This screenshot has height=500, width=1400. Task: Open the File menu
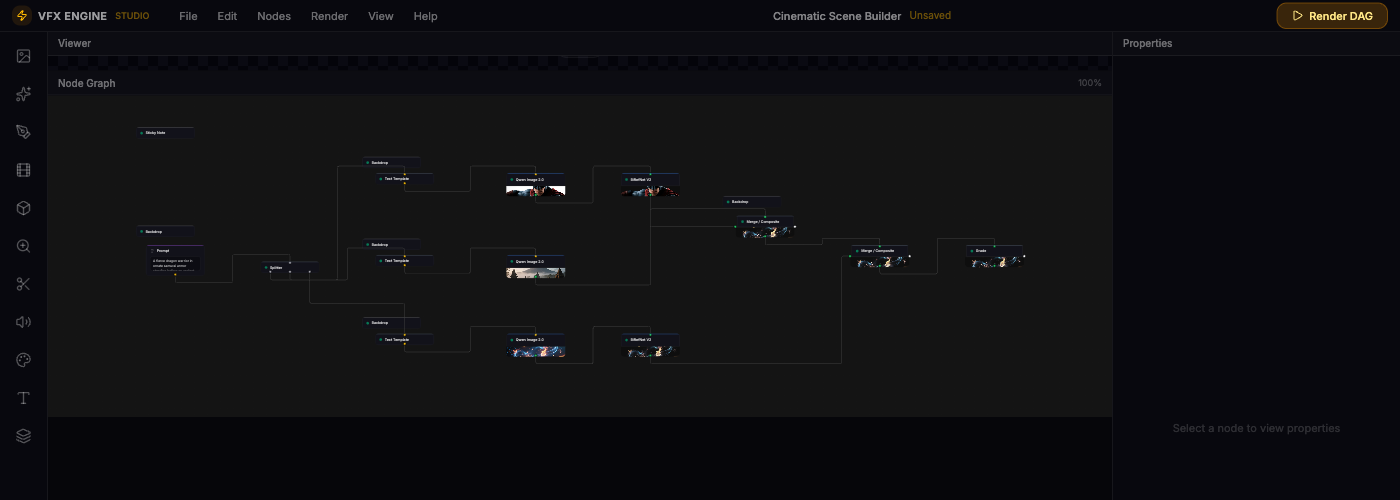pos(188,16)
